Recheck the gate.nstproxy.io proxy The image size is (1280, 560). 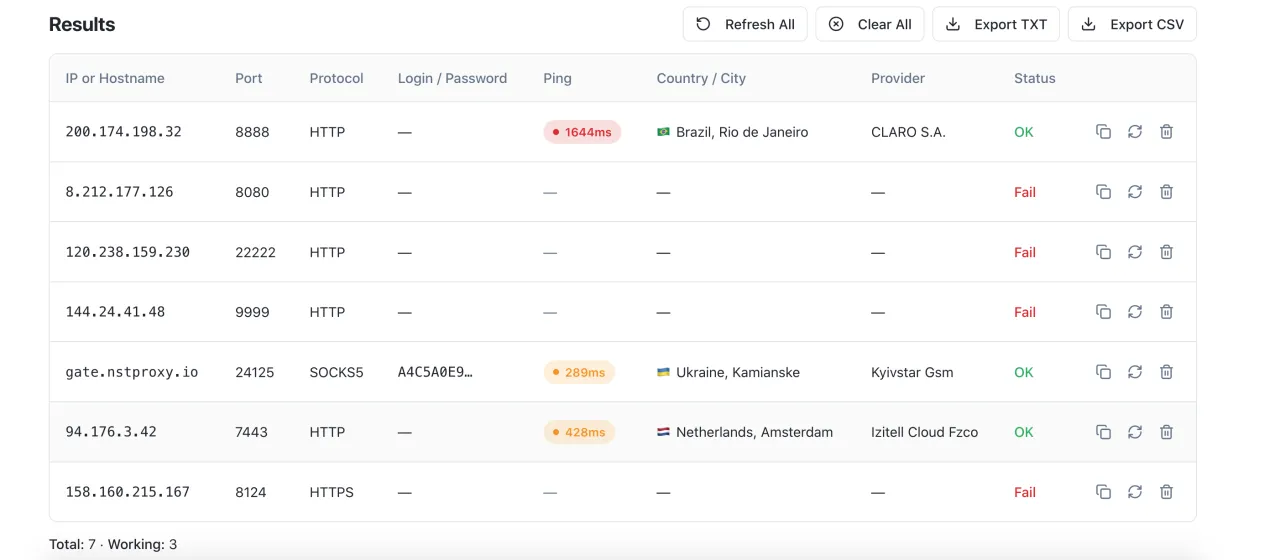tap(1135, 372)
